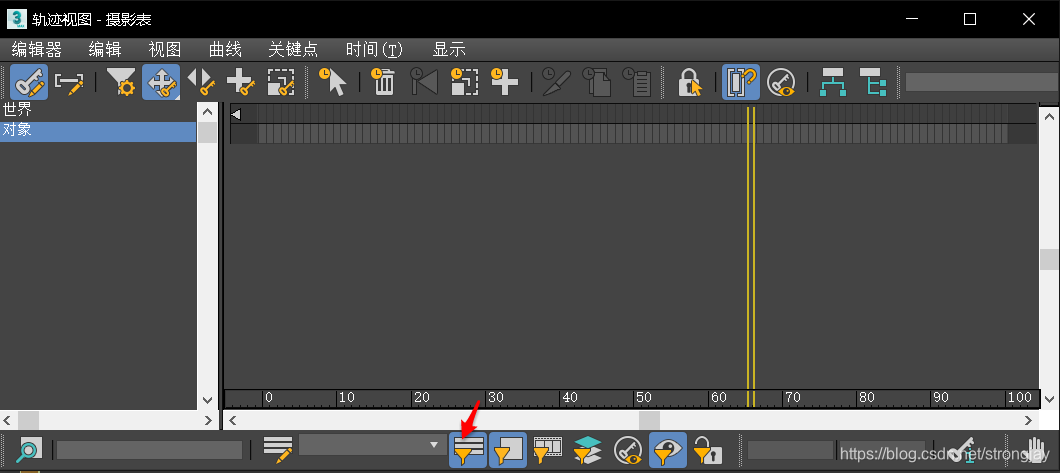Click key window scroll left arrow

point(233,420)
